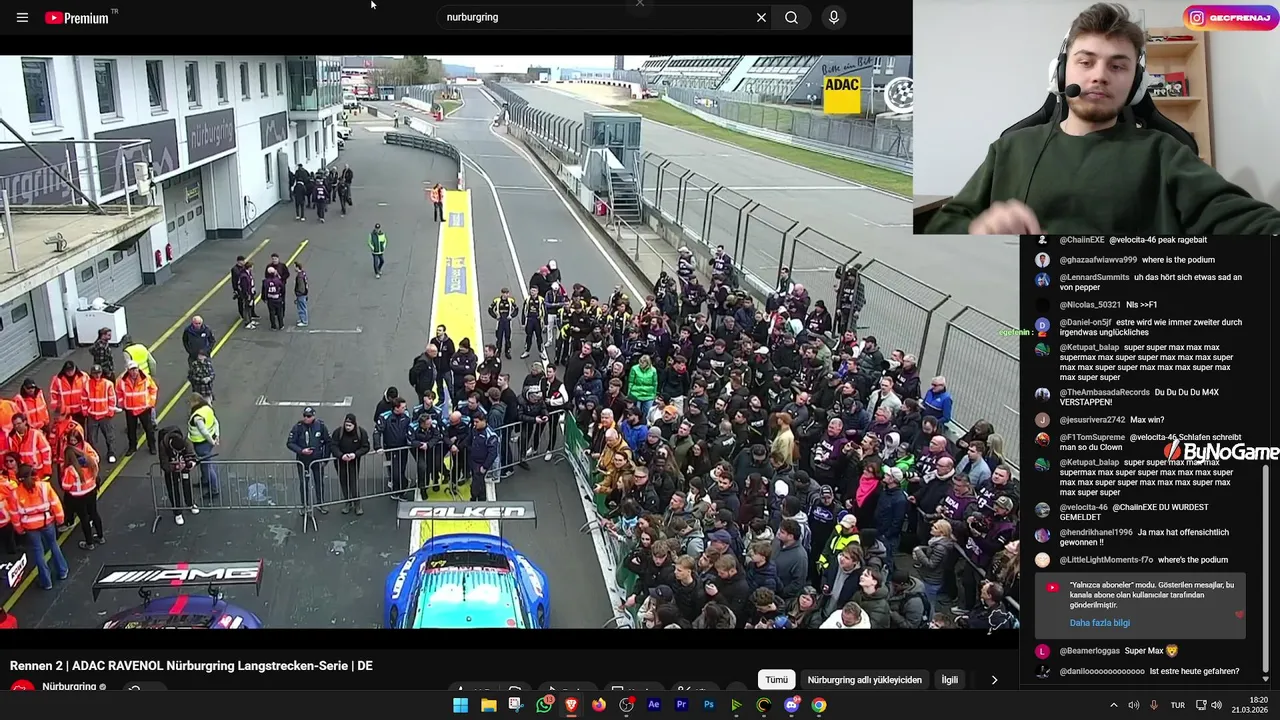1280x720 pixels.
Task: Start voice search with the microphone
Action: [x=834, y=17]
